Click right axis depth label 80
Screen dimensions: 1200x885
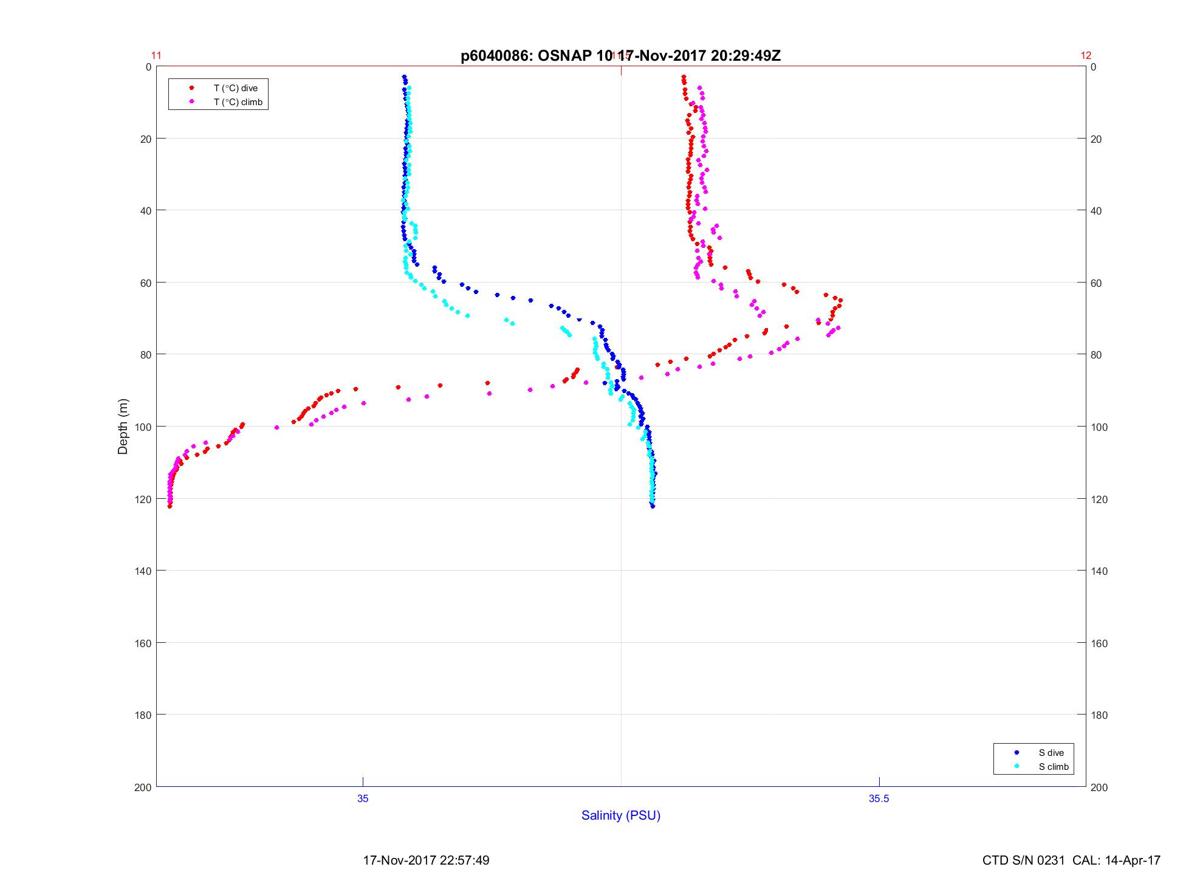[x=1097, y=355]
